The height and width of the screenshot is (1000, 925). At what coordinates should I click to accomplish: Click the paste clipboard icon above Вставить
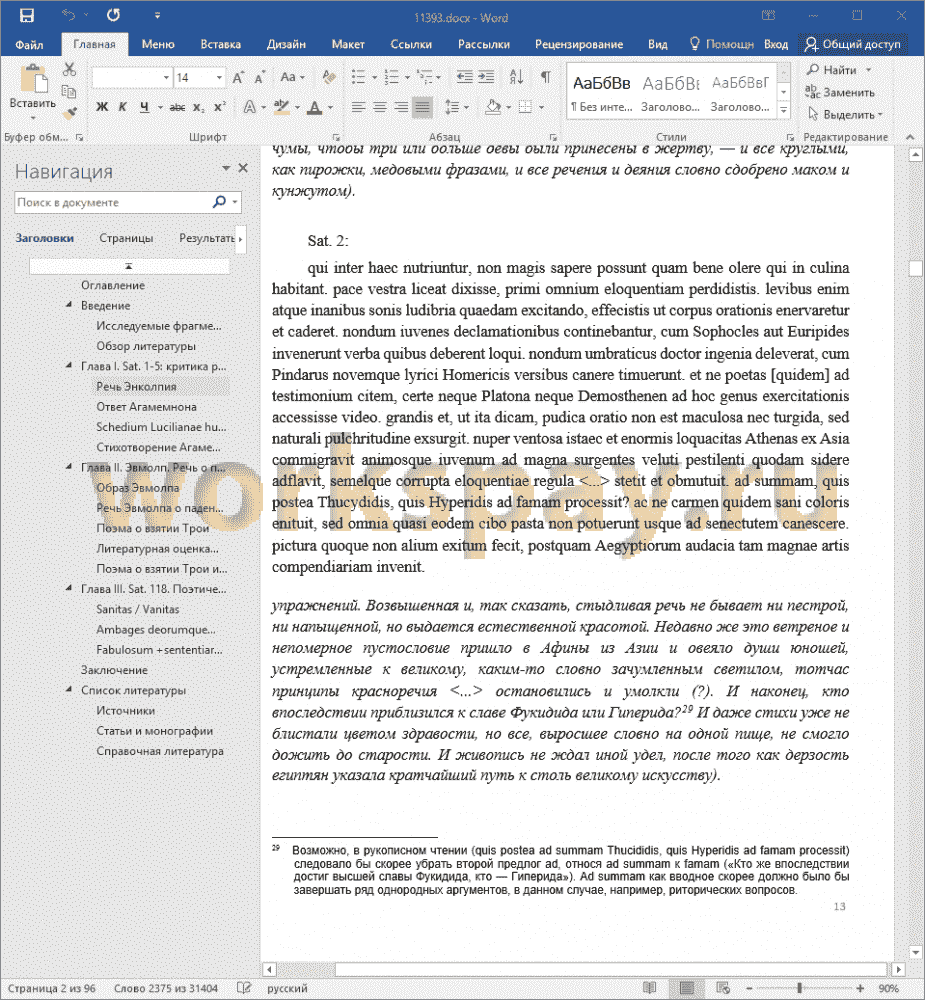[33, 79]
